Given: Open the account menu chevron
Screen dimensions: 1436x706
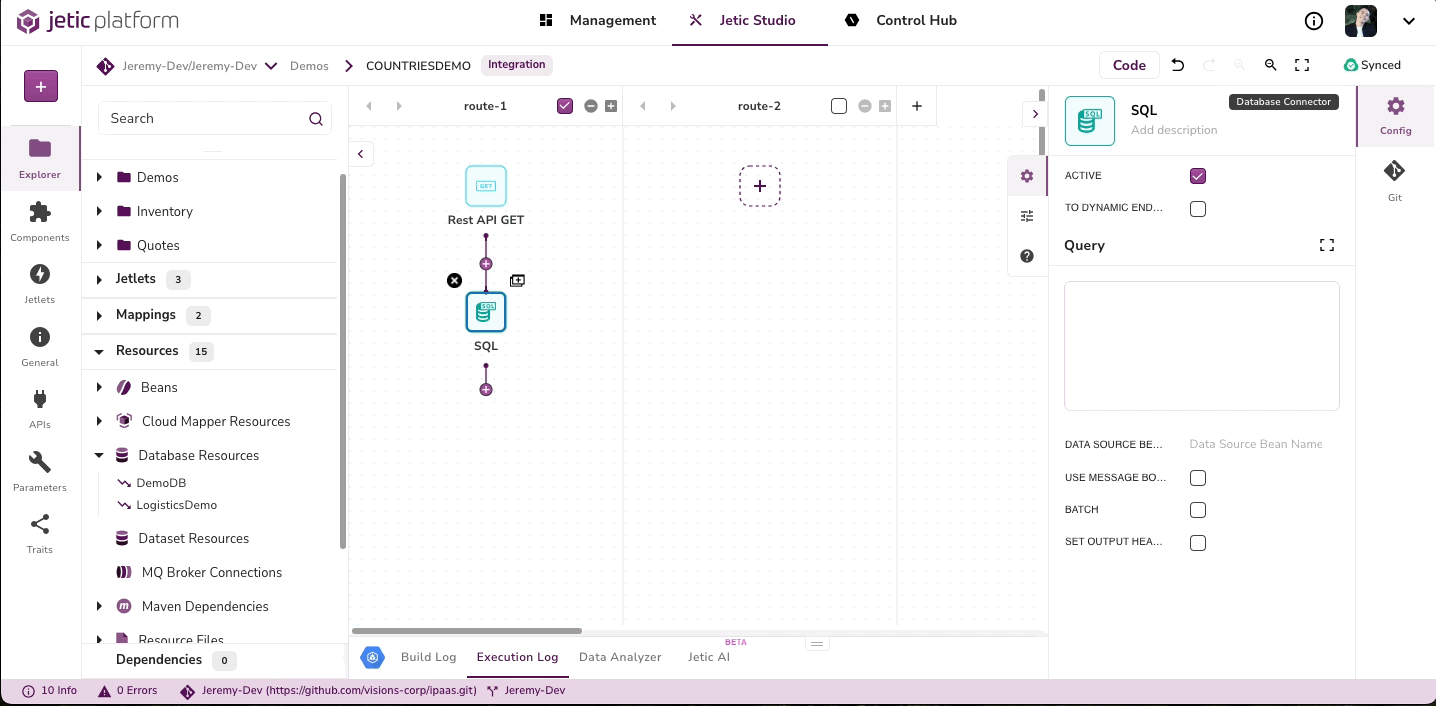Looking at the screenshot, I should point(1408,21).
